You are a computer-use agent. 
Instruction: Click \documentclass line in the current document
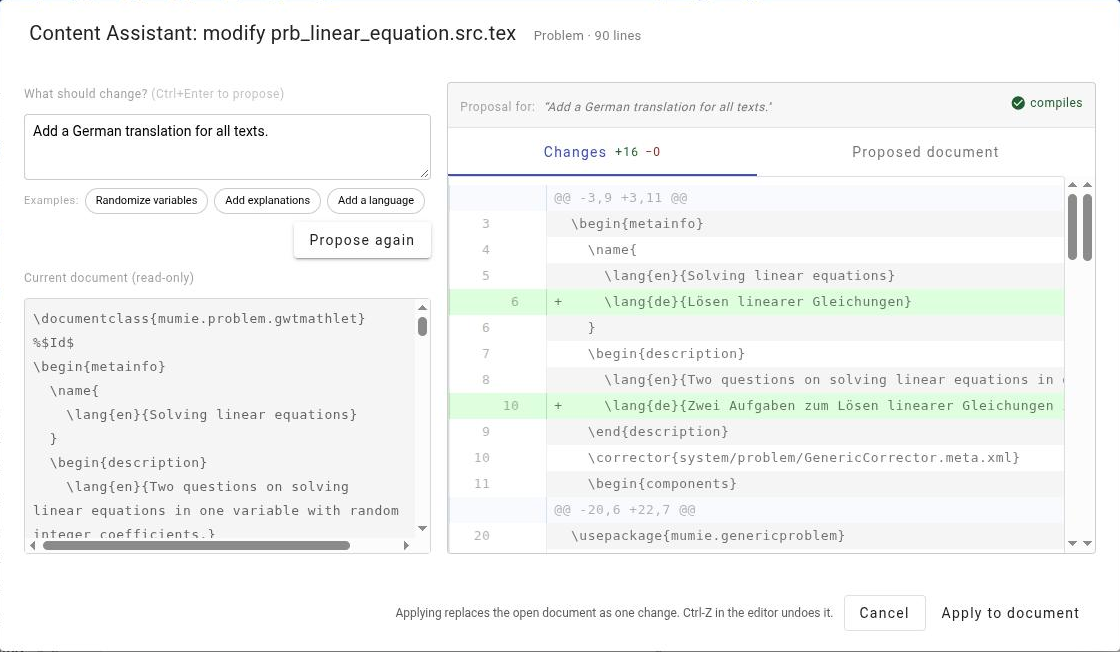[x=199, y=319]
